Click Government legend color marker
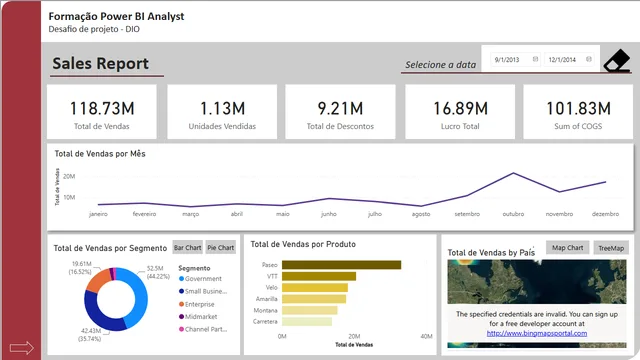Image resolution: width=640 pixels, height=360 pixels. tap(181, 279)
